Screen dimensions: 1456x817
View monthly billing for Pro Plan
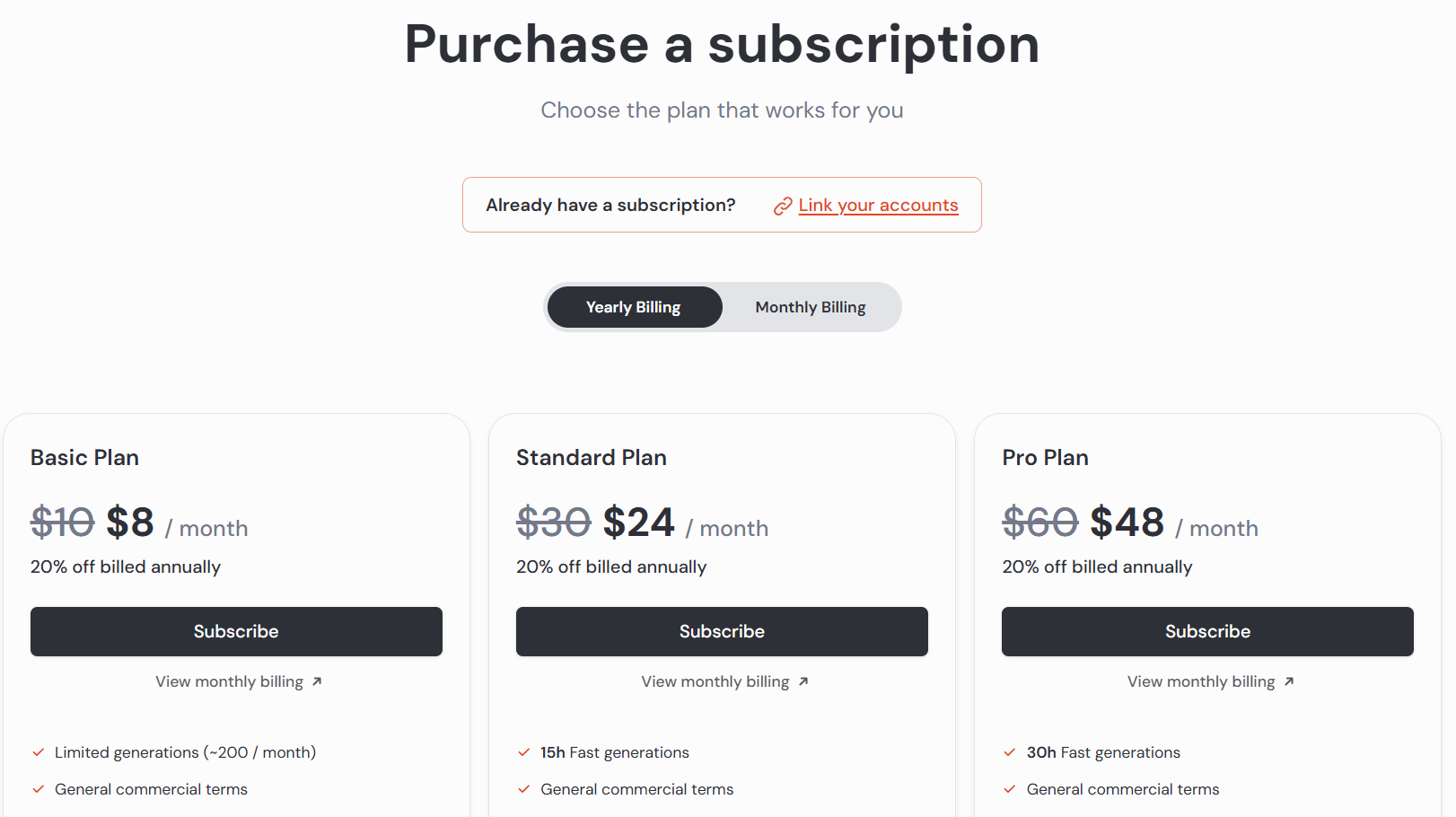(1201, 681)
